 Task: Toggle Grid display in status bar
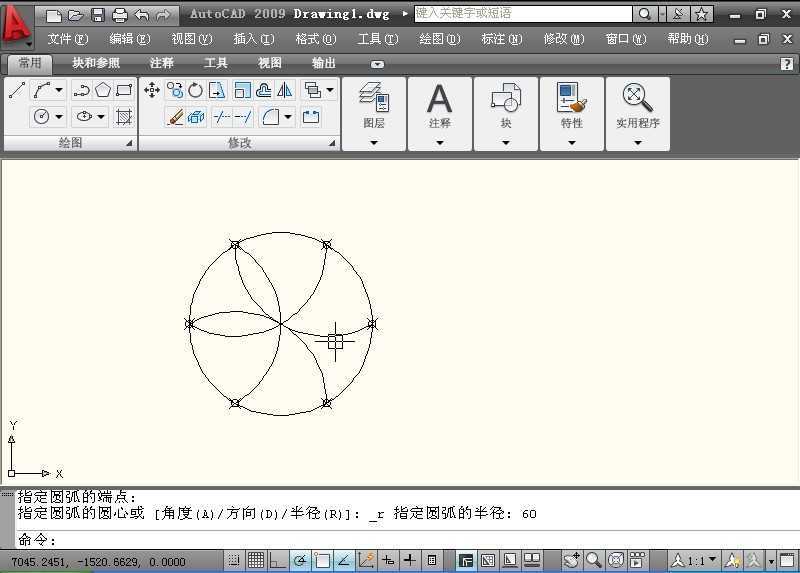click(256, 561)
